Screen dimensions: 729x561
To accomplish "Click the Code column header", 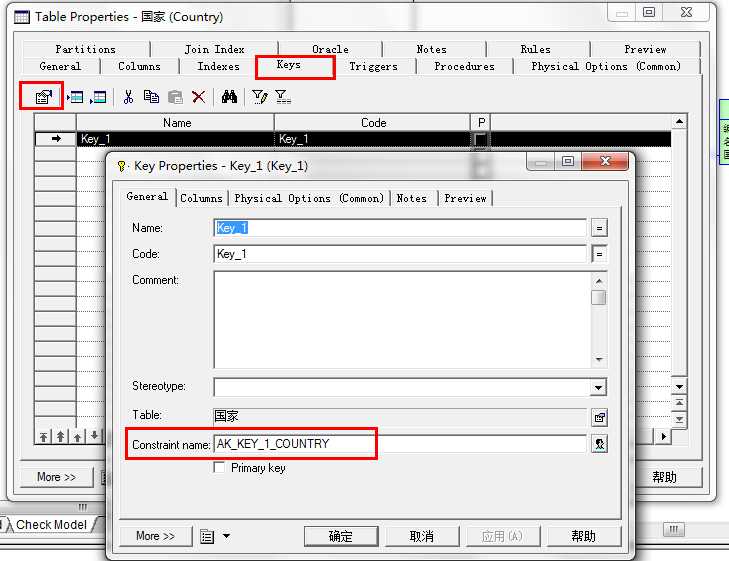I will pos(373,123).
